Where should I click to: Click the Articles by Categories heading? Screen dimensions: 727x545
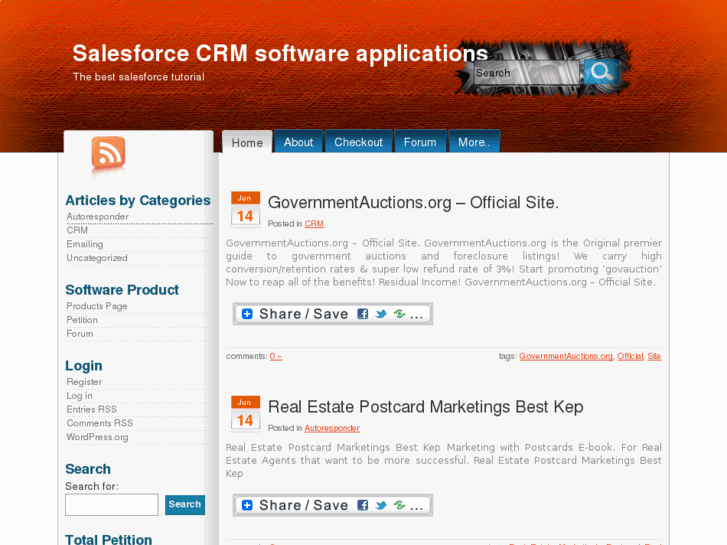tap(138, 200)
